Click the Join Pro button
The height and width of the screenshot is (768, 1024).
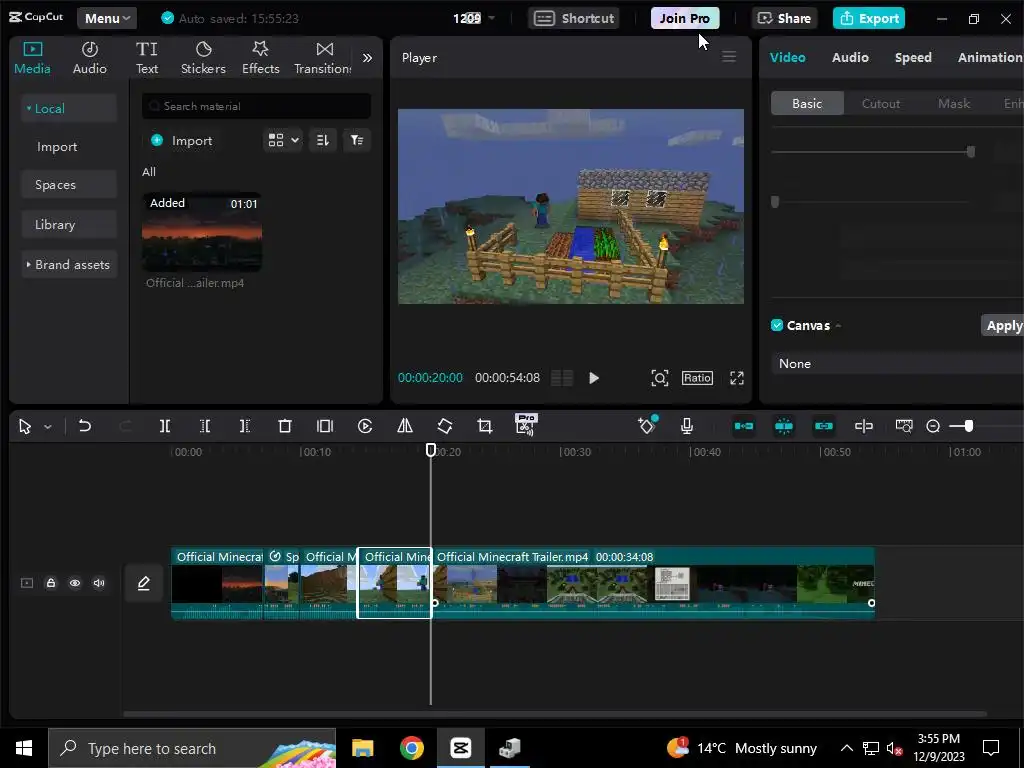click(x=685, y=18)
